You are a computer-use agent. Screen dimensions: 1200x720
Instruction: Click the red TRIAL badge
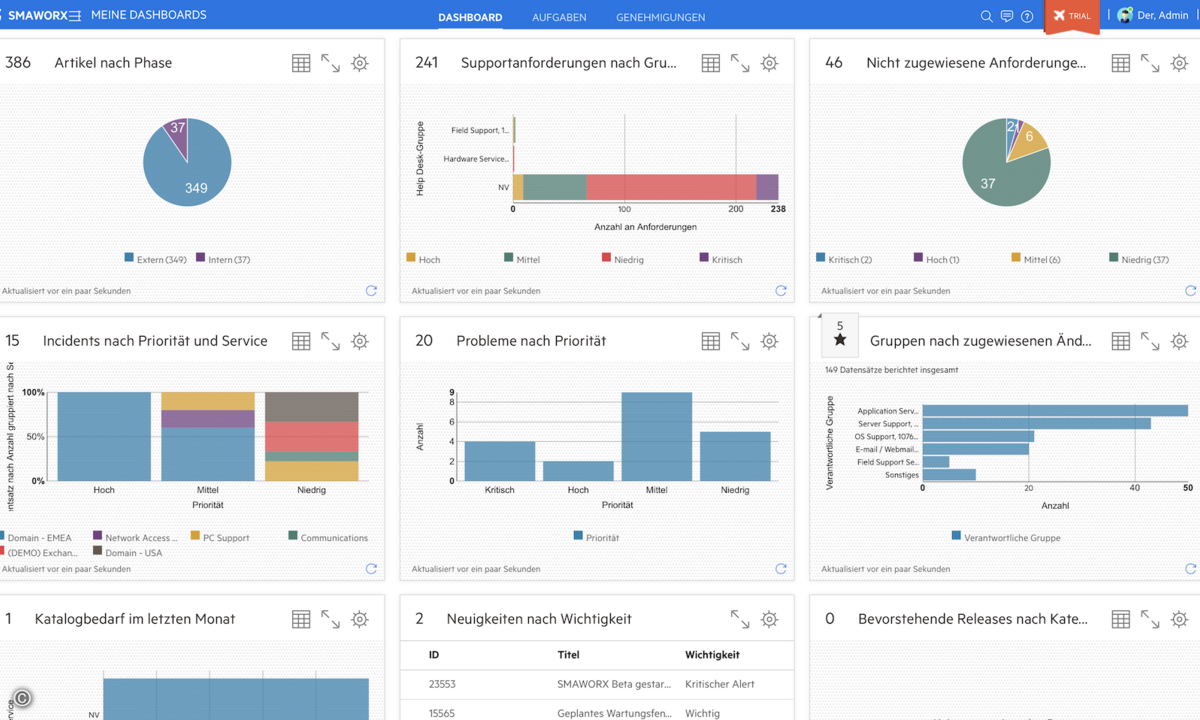click(x=1071, y=16)
